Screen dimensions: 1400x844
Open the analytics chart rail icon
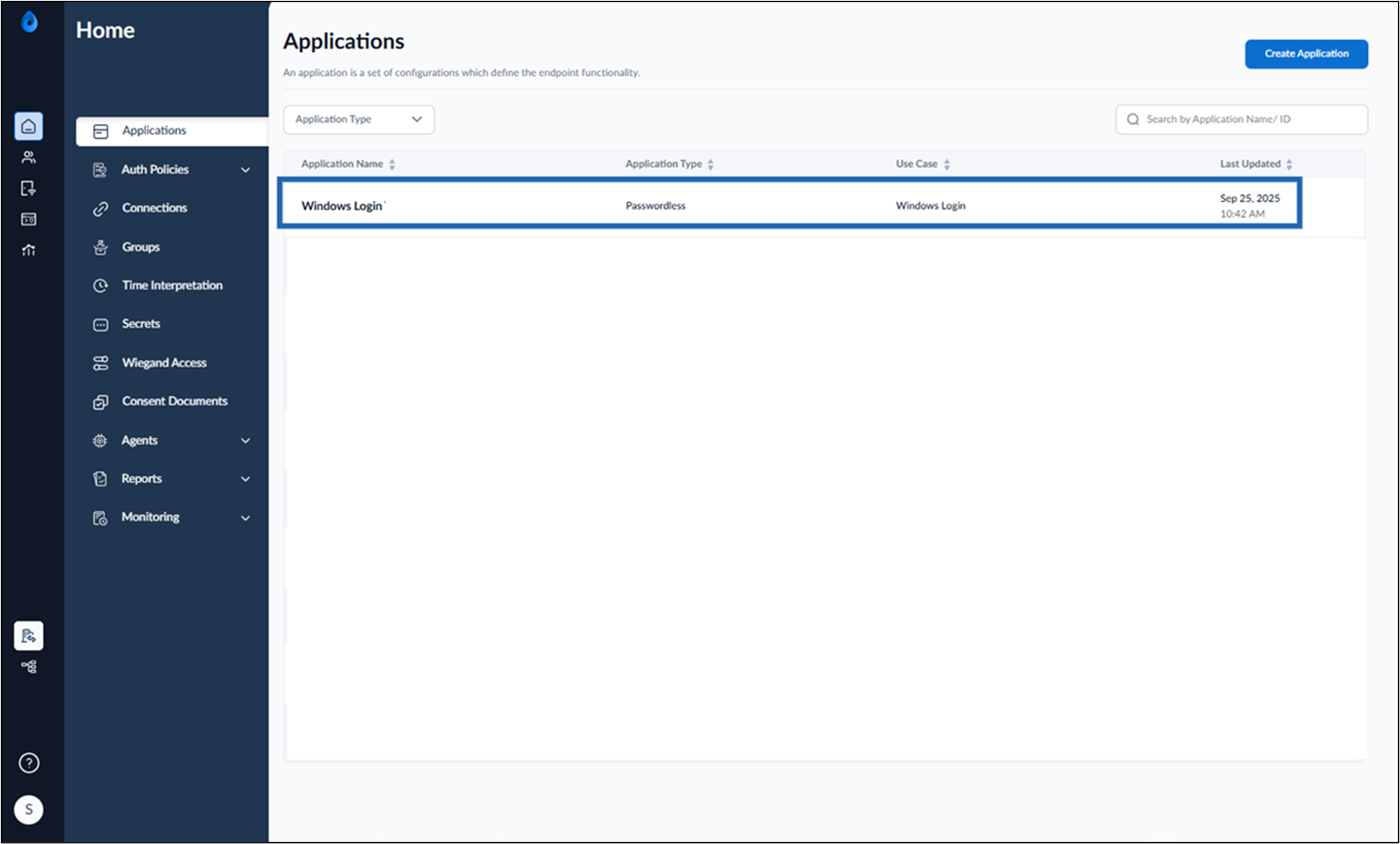tap(28, 250)
